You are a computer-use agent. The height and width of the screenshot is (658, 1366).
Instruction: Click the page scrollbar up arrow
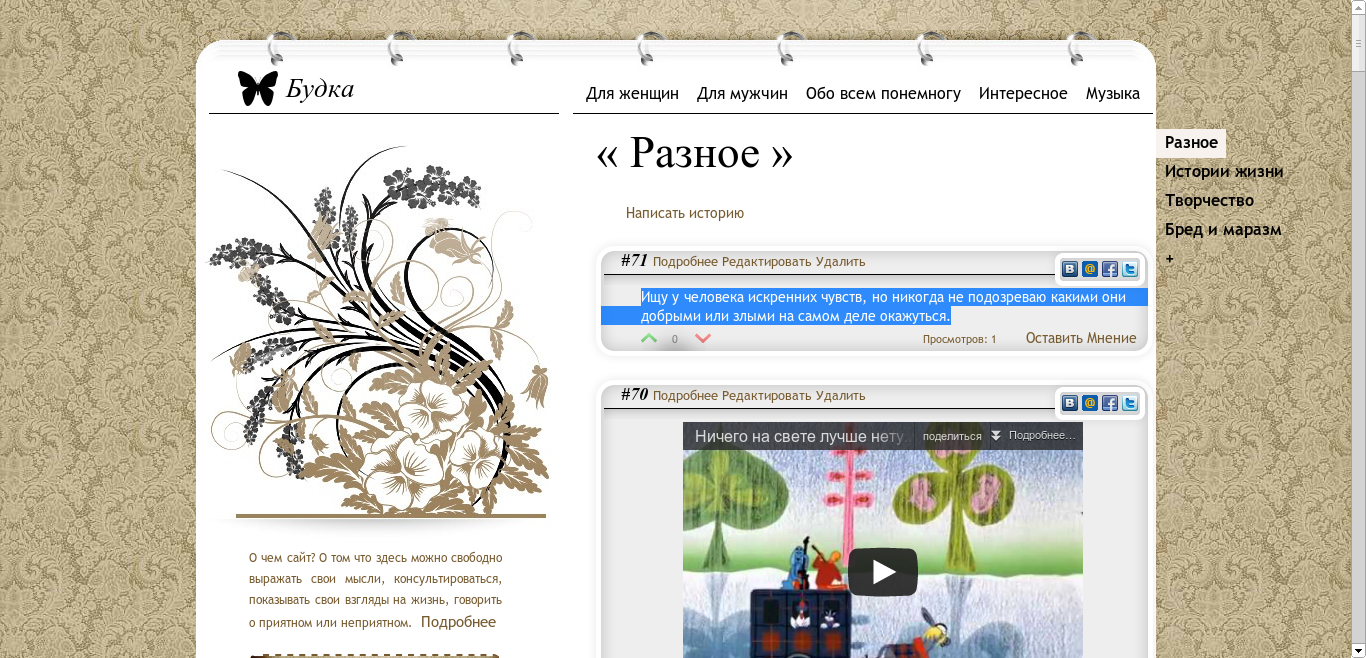pyautogui.click(x=1358, y=8)
